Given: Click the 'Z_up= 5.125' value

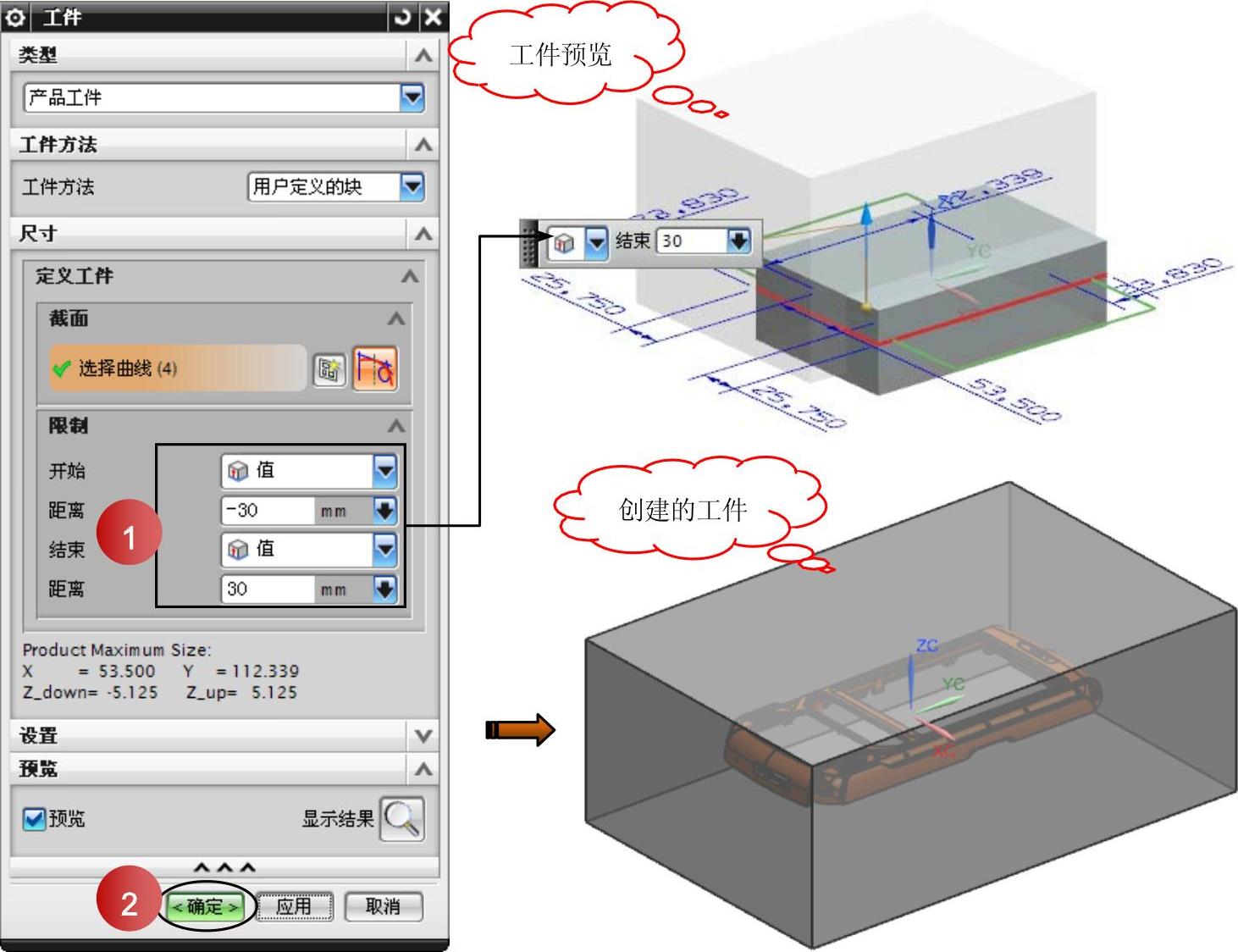Looking at the screenshot, I should pyautogui.click(x=242, y=693).
